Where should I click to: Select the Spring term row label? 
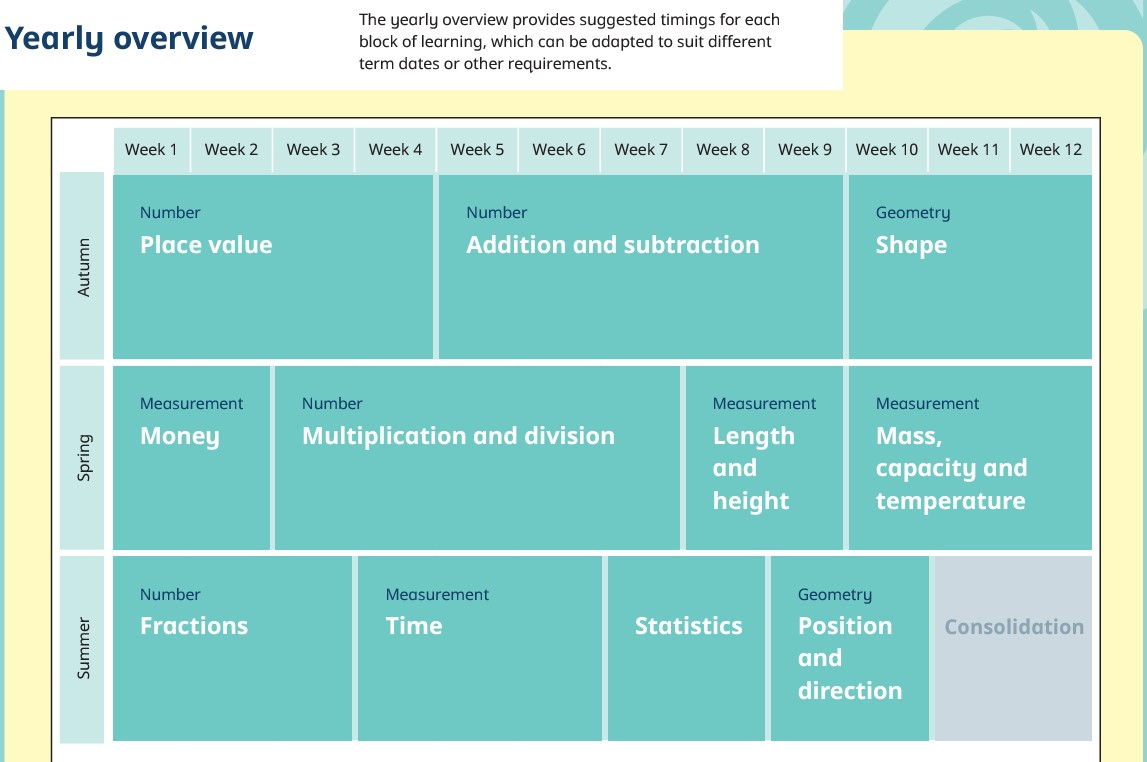82,458
